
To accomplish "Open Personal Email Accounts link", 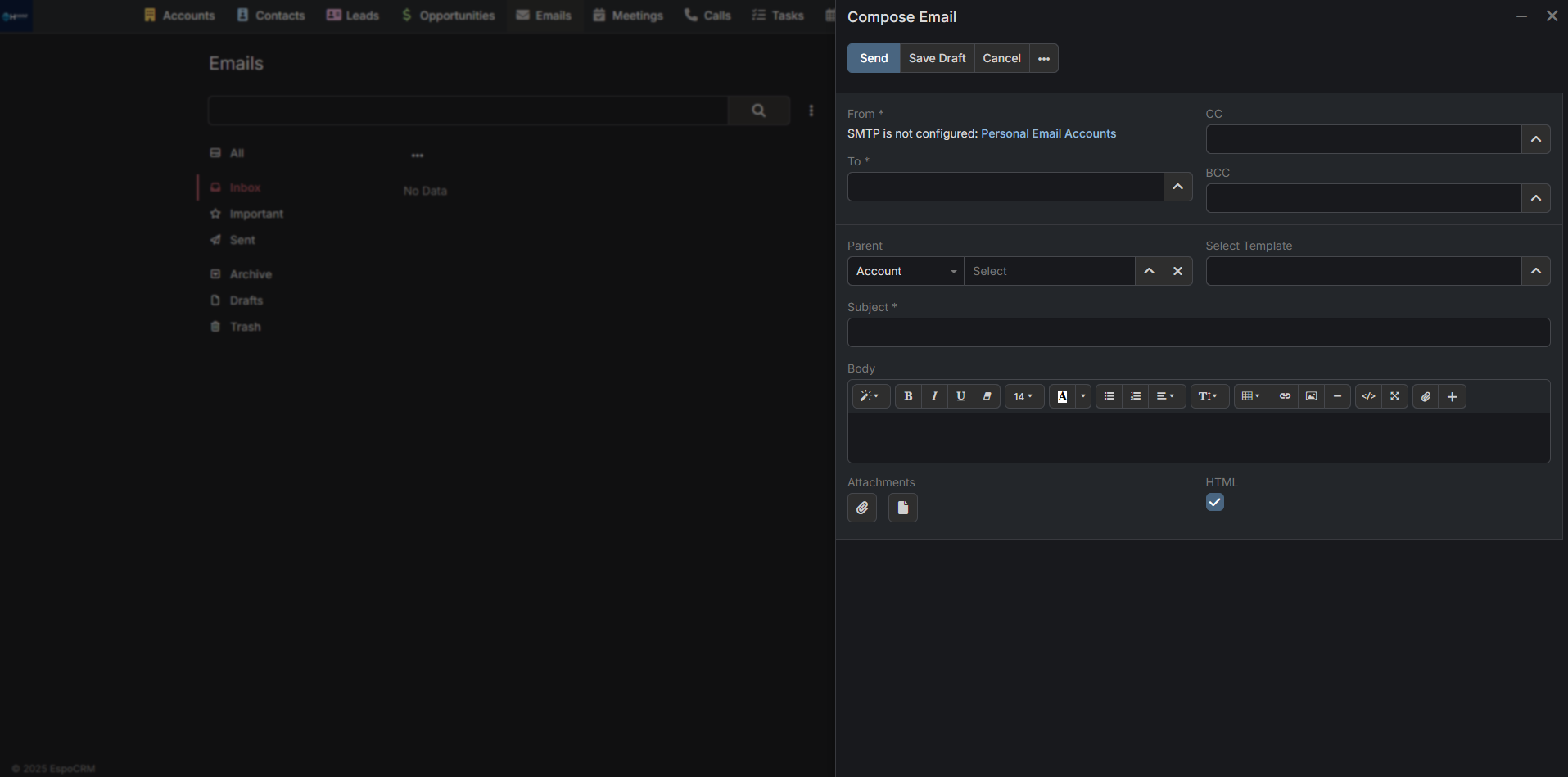I will click(x=1049, y=133).
